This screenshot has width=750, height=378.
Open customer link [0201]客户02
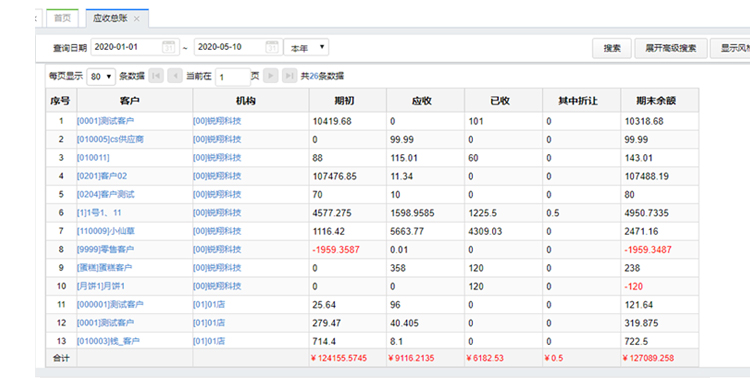point(102,176)
